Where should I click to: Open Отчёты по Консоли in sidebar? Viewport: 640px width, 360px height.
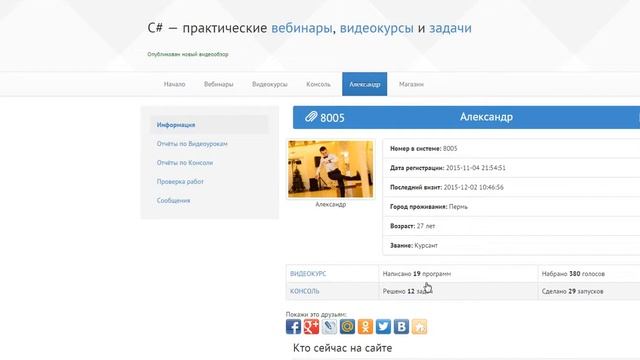[184, 162]
